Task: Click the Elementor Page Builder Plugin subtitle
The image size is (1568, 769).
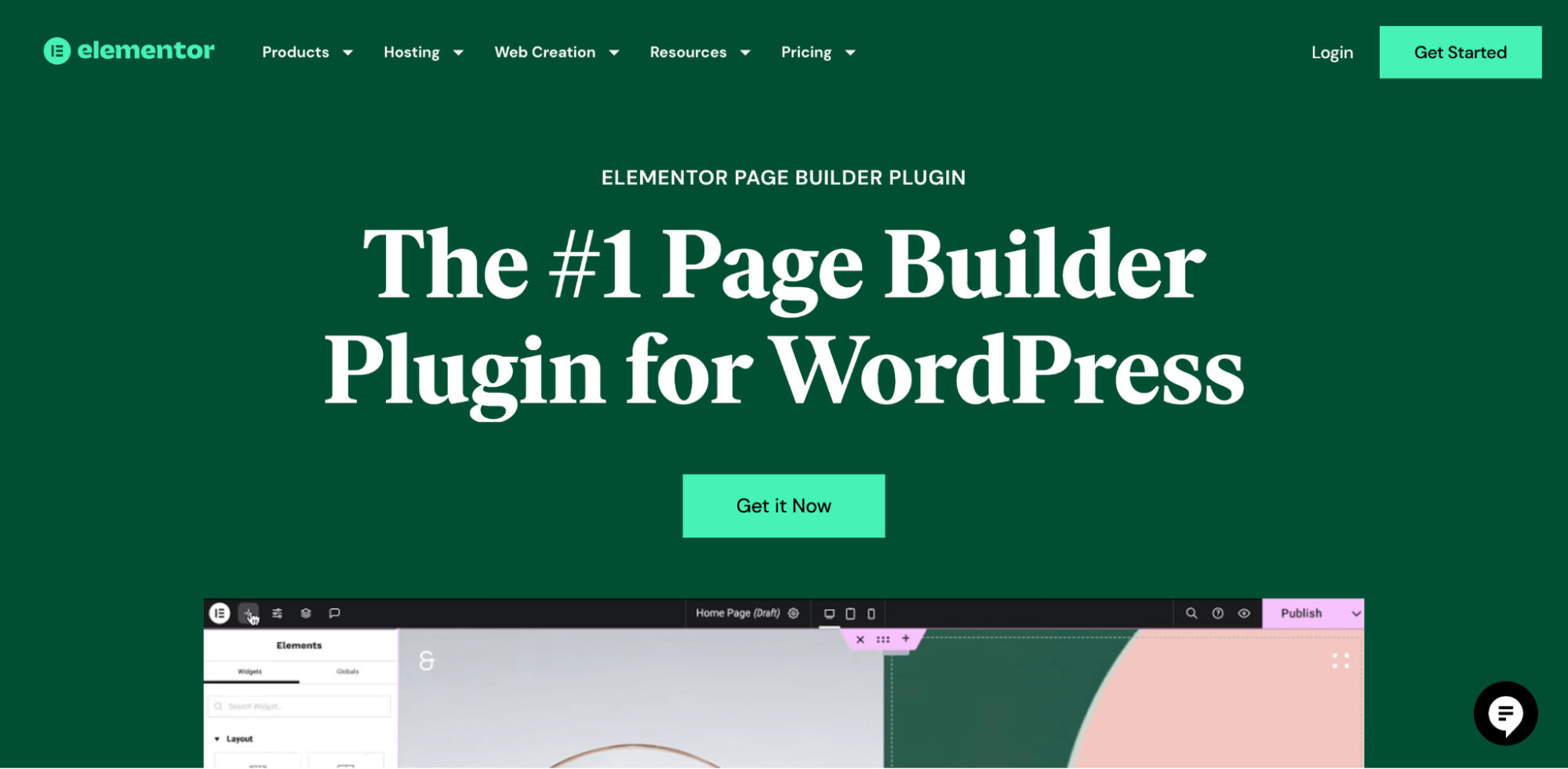Action: pos(784,178)
